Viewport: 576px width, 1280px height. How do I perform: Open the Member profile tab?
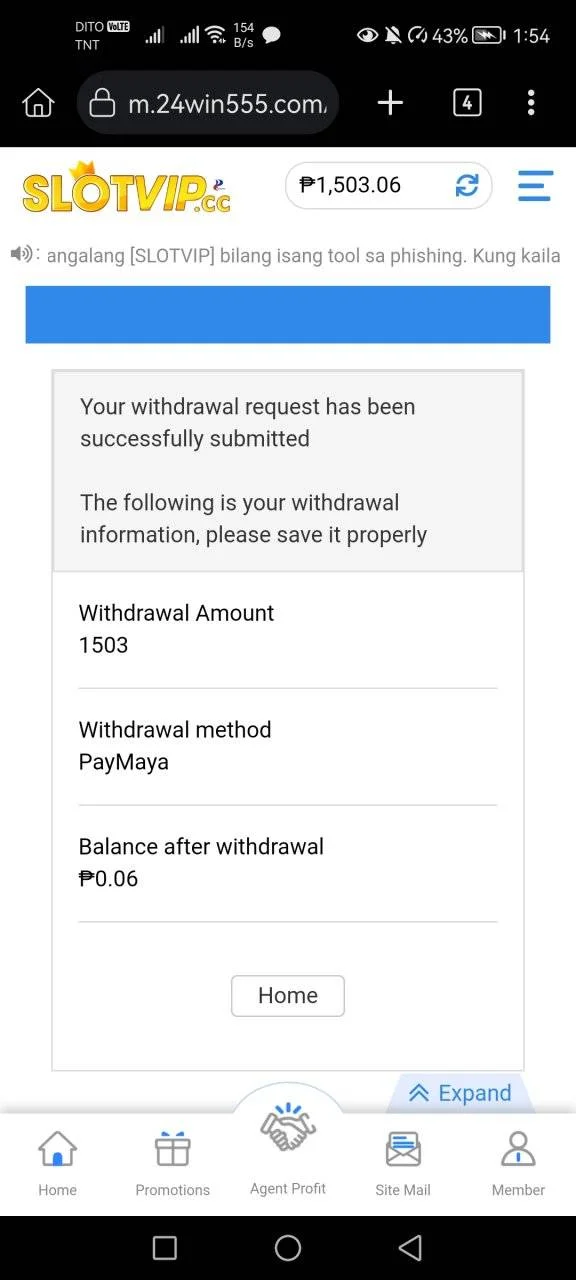click(x=518, y=1164)
